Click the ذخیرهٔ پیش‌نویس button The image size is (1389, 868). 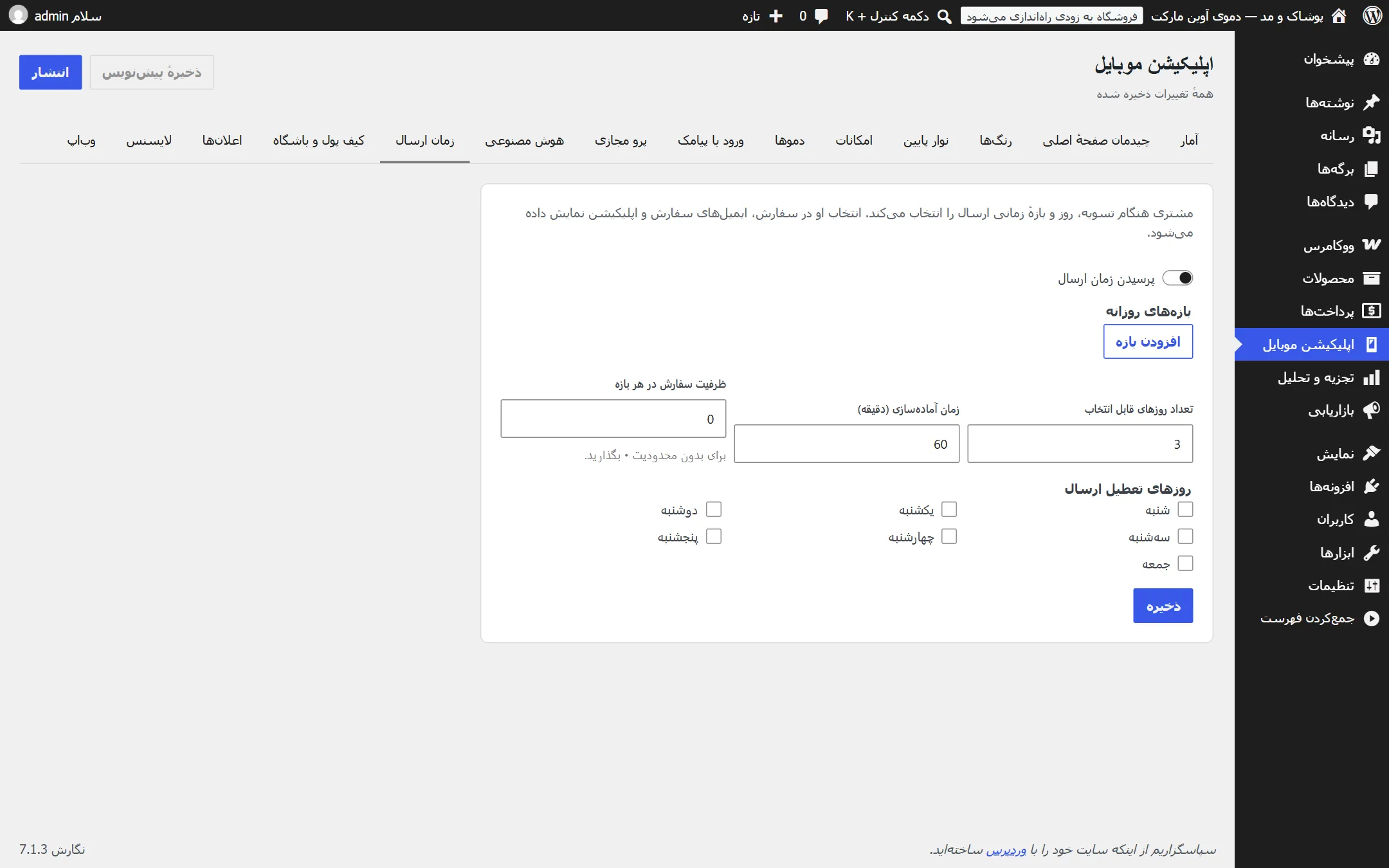pyautogui.click(x=152, y=72)
